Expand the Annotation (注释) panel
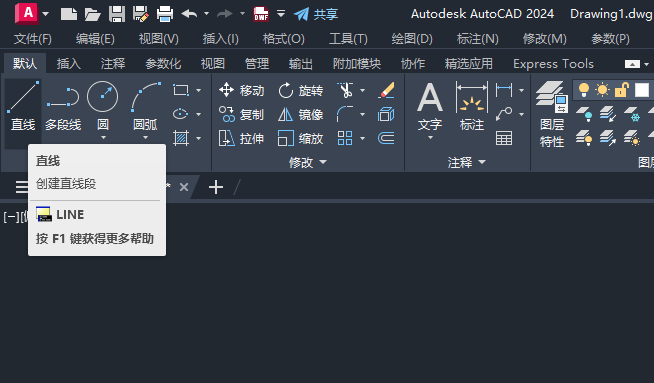The width and height of the screenshot is (654, 383). (467, 162)
